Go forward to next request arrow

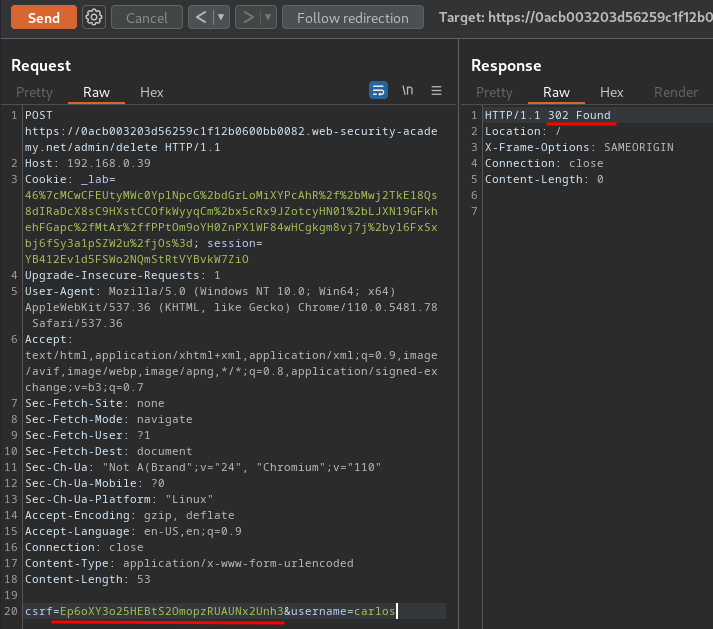(x=248, y=18)
